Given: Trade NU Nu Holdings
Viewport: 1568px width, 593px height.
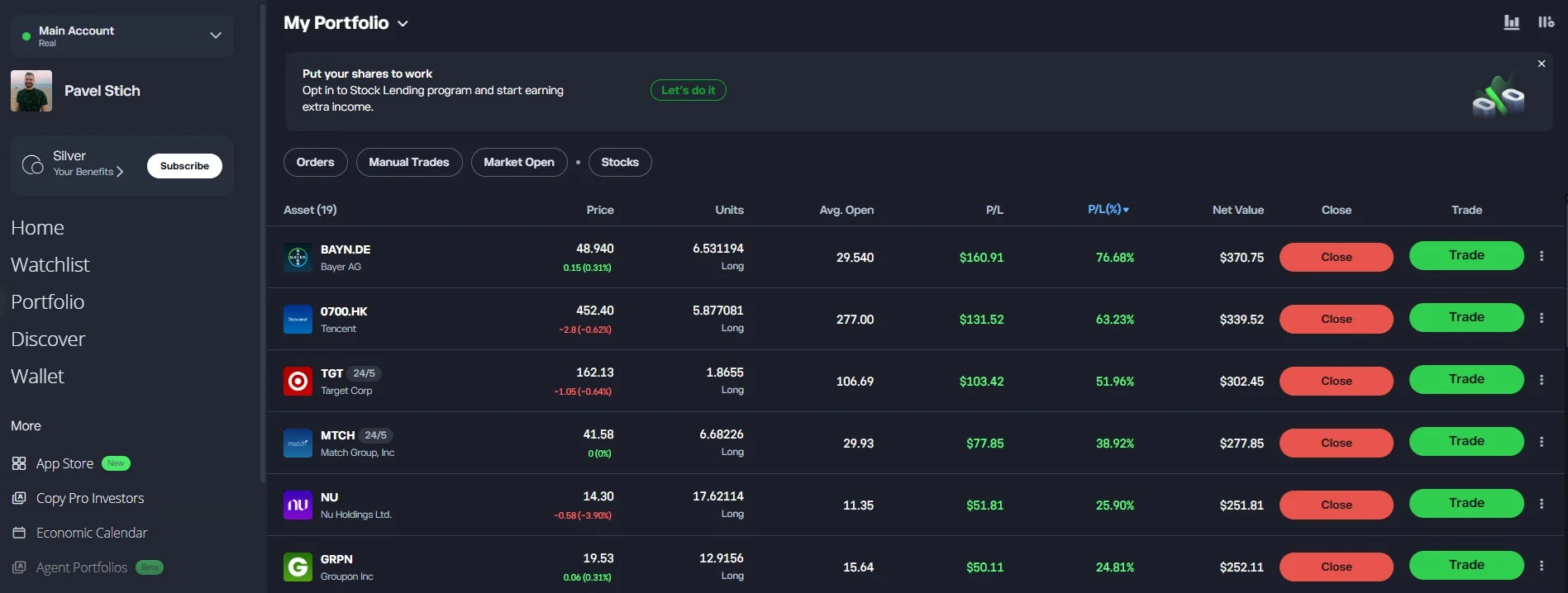Looking at the screenshot, I should pyautogui.click(x=1466, y=504).
